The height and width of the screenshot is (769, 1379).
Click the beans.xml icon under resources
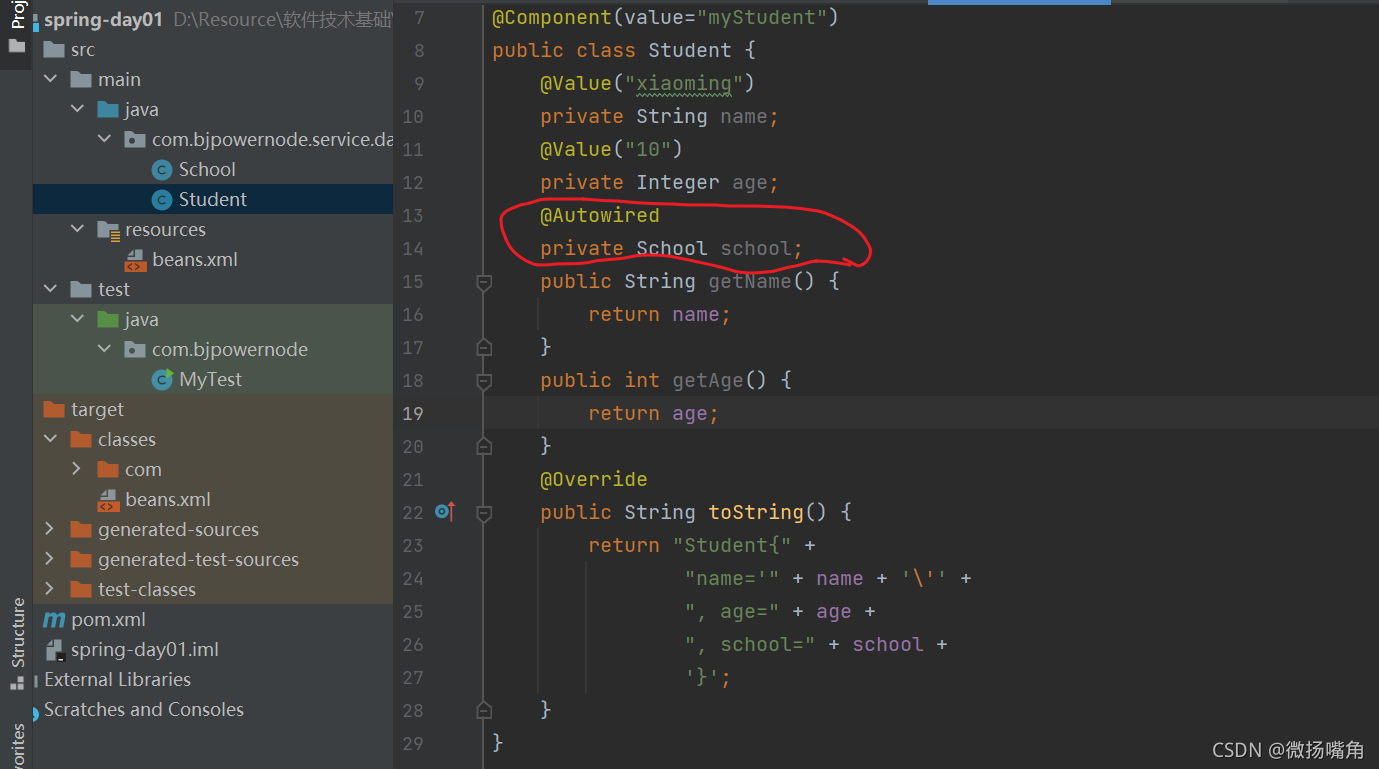pyautogui.click(x=135, y=260)
